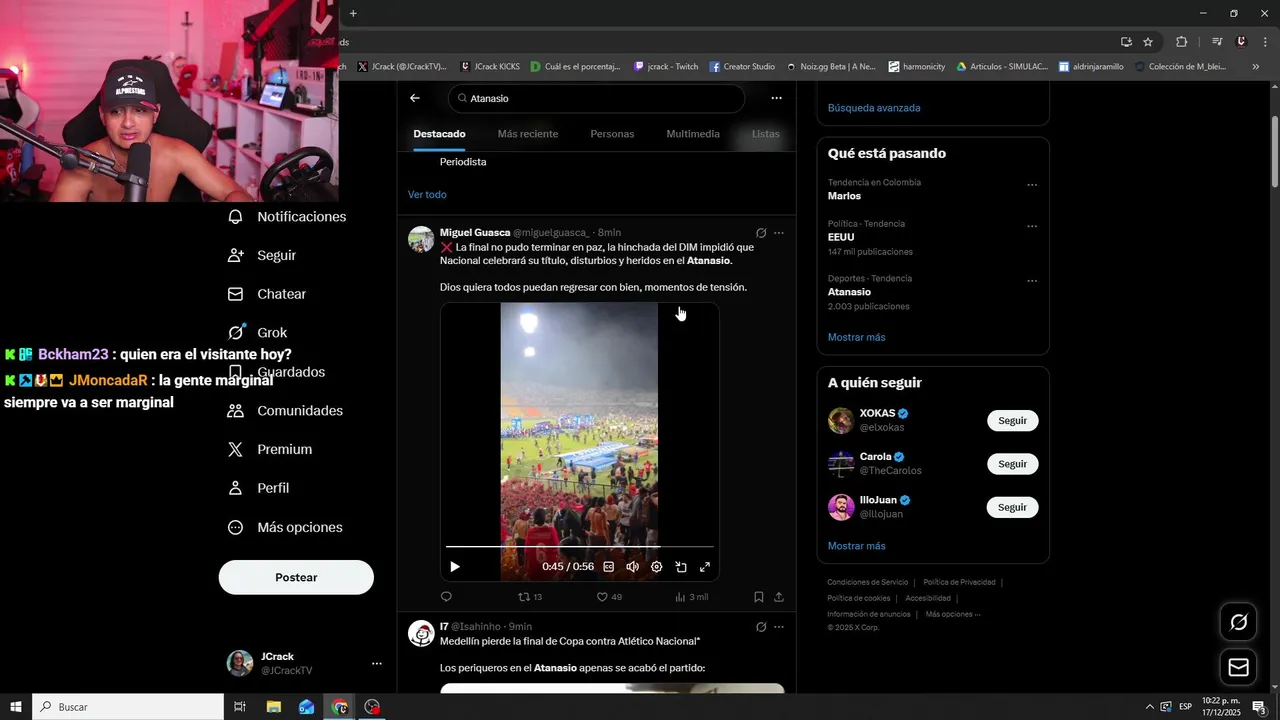Click the Postear button

296,577
